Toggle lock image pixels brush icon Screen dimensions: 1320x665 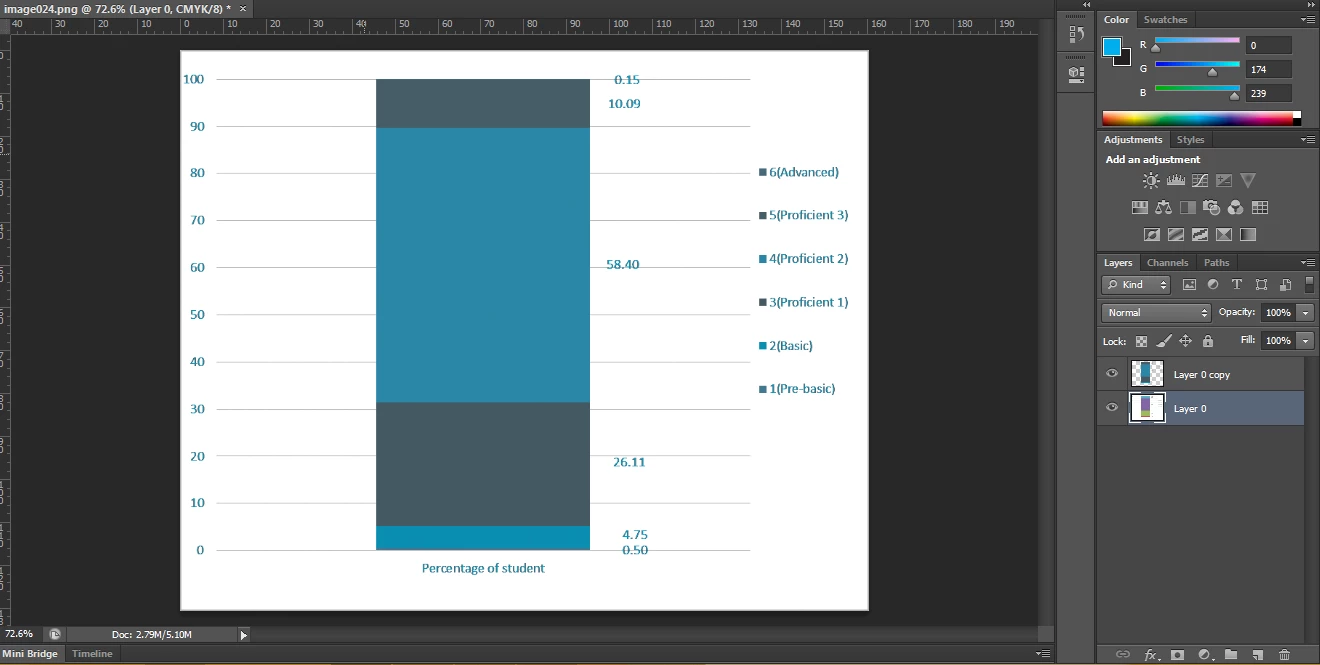[x=1163, y=341]
